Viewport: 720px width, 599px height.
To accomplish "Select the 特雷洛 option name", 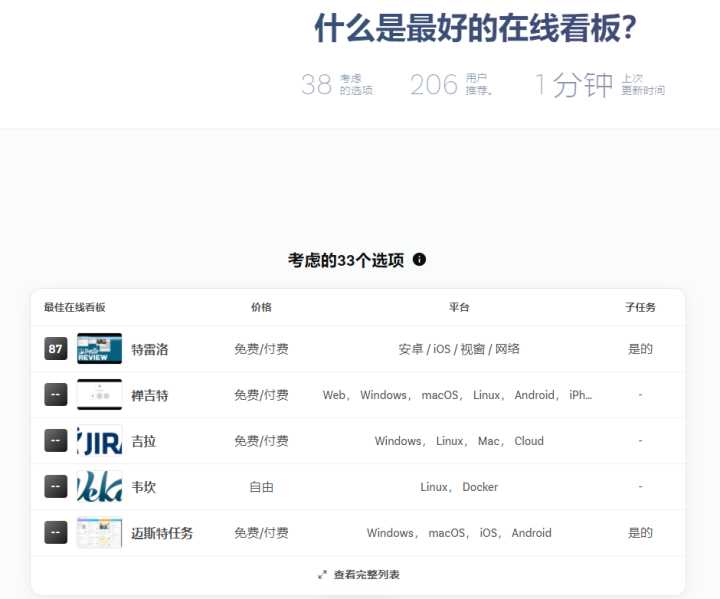I will (150, 350).
